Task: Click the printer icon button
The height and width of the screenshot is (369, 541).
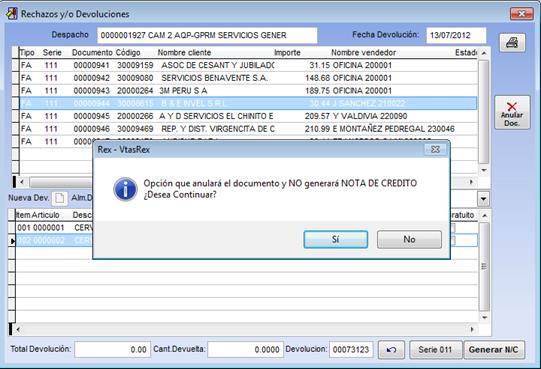Action: [512, 43]
